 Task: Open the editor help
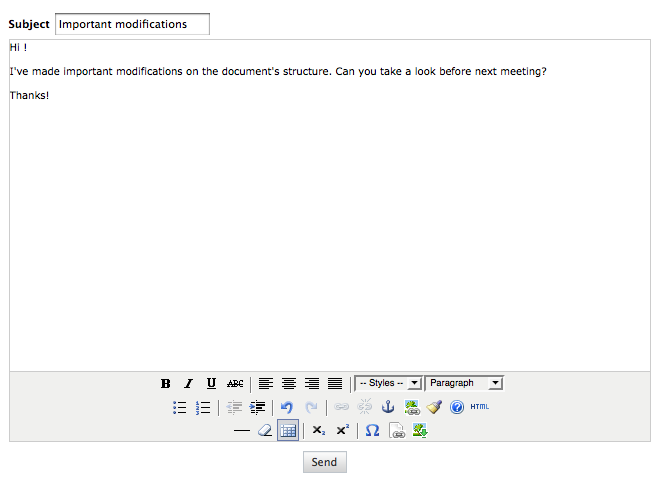pyautogui.click(x=457, y=407)
